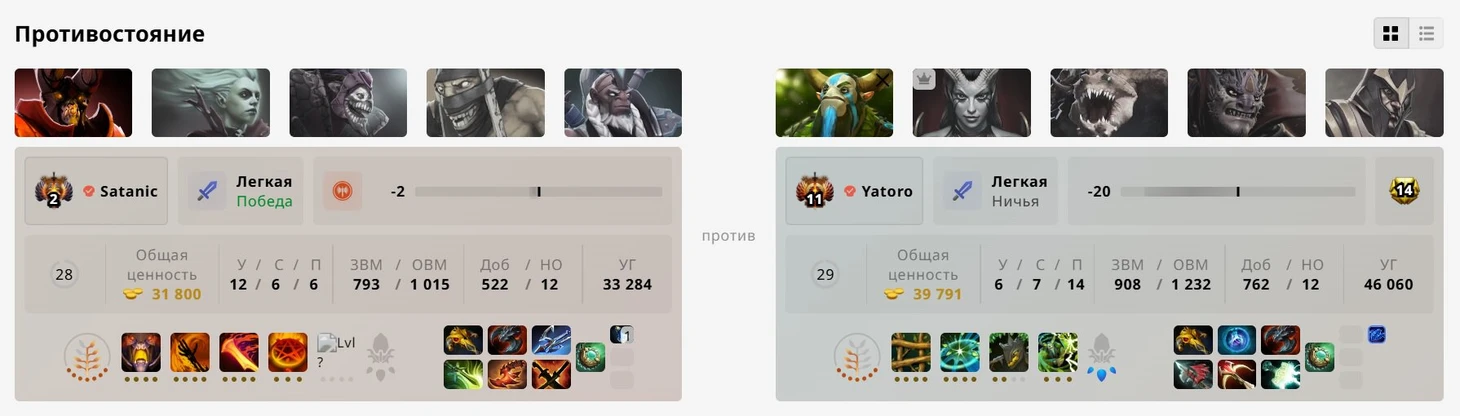The image size is (1460, 416).
Task: Open Yatoro's talent tree icon
Action: (x=858, y=357)
